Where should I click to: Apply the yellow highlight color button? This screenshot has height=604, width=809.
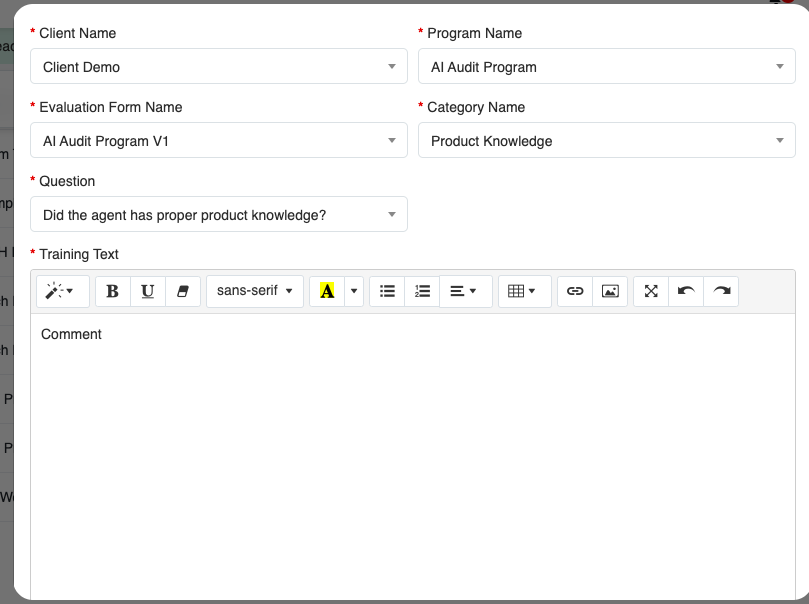[327, 291]
